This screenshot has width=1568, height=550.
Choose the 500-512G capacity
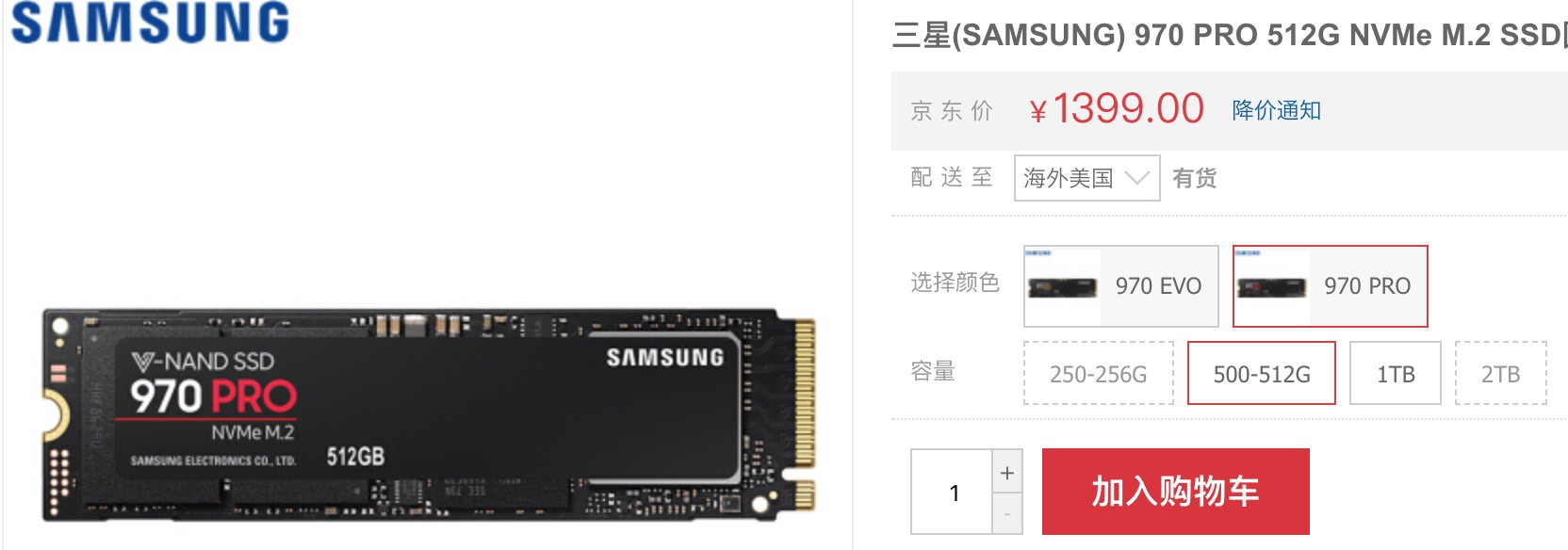1262,374
